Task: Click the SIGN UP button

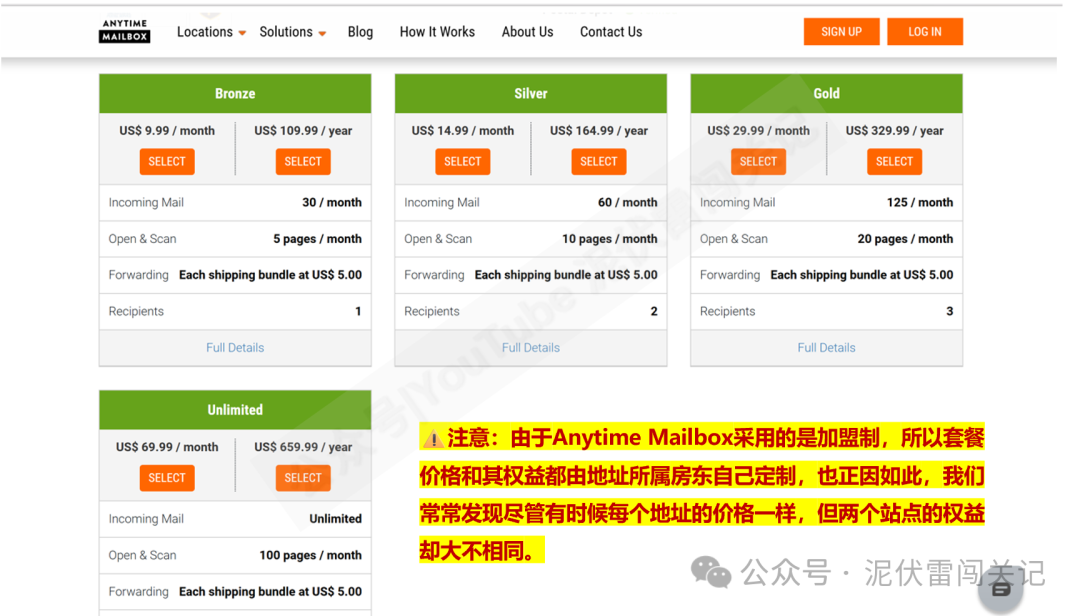Action: pyautogui.click(x=841, y=32)
